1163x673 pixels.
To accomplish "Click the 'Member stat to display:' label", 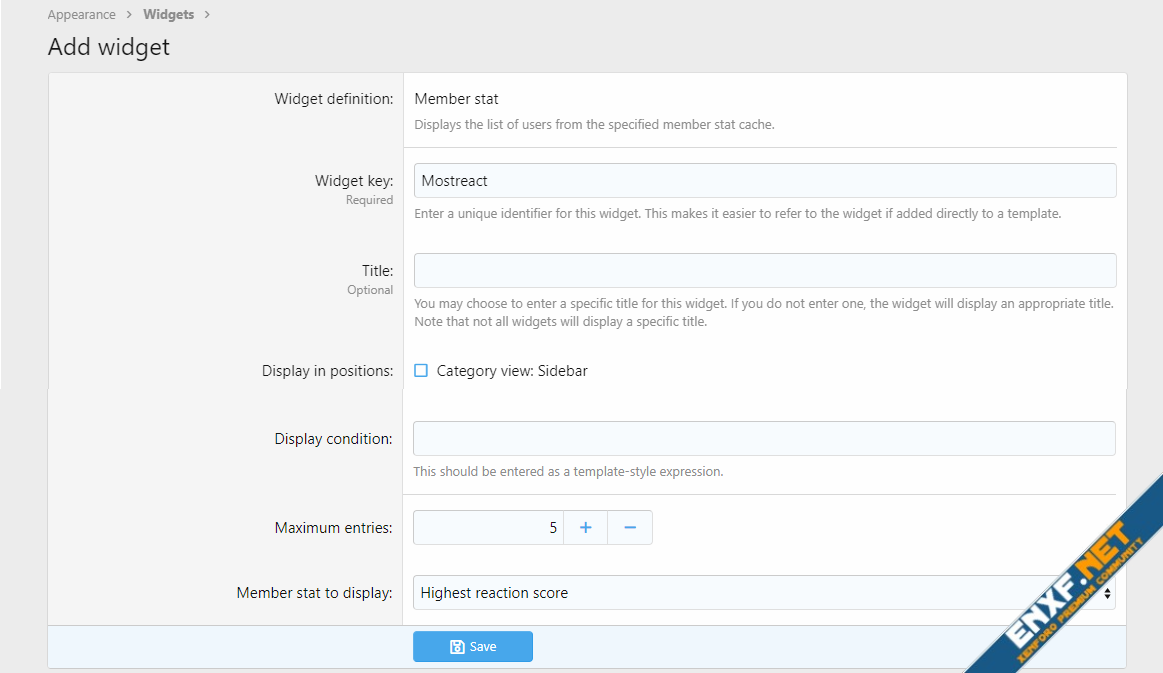I will (x=314, y=593).
